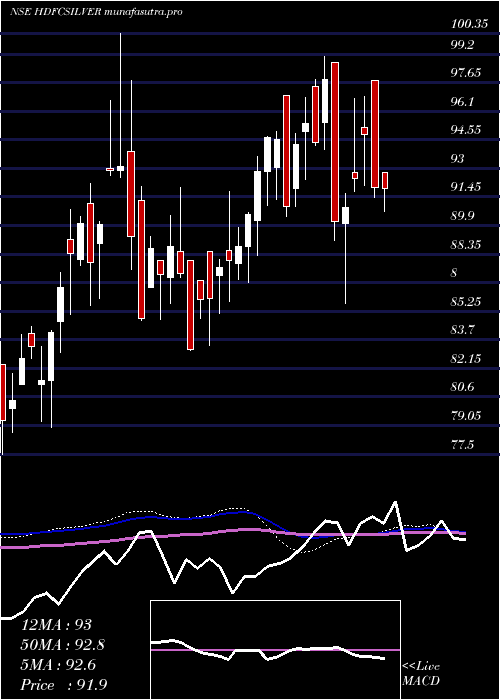Select the 99.2 price axis label
Viewport: 500px width, 700px height.
(x=463, y=44)
